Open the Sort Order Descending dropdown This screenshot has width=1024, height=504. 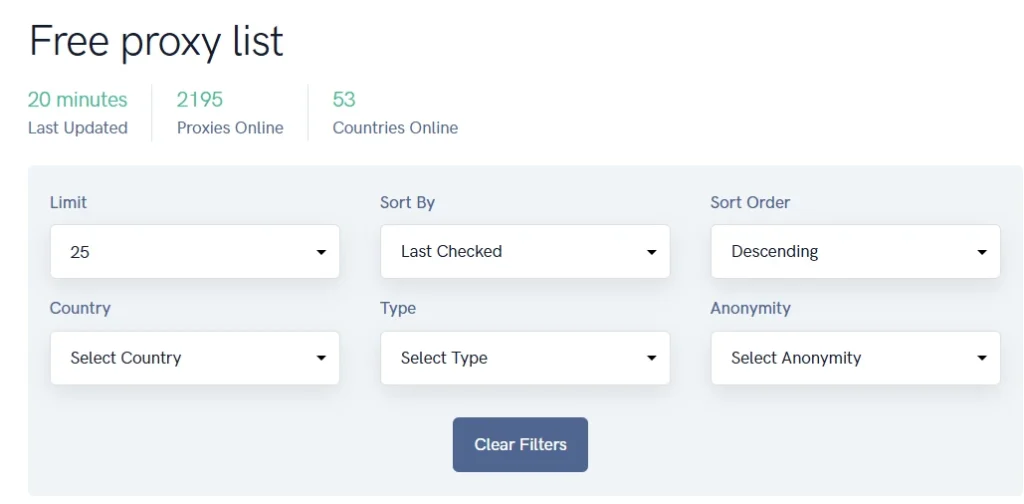(855, 252)
